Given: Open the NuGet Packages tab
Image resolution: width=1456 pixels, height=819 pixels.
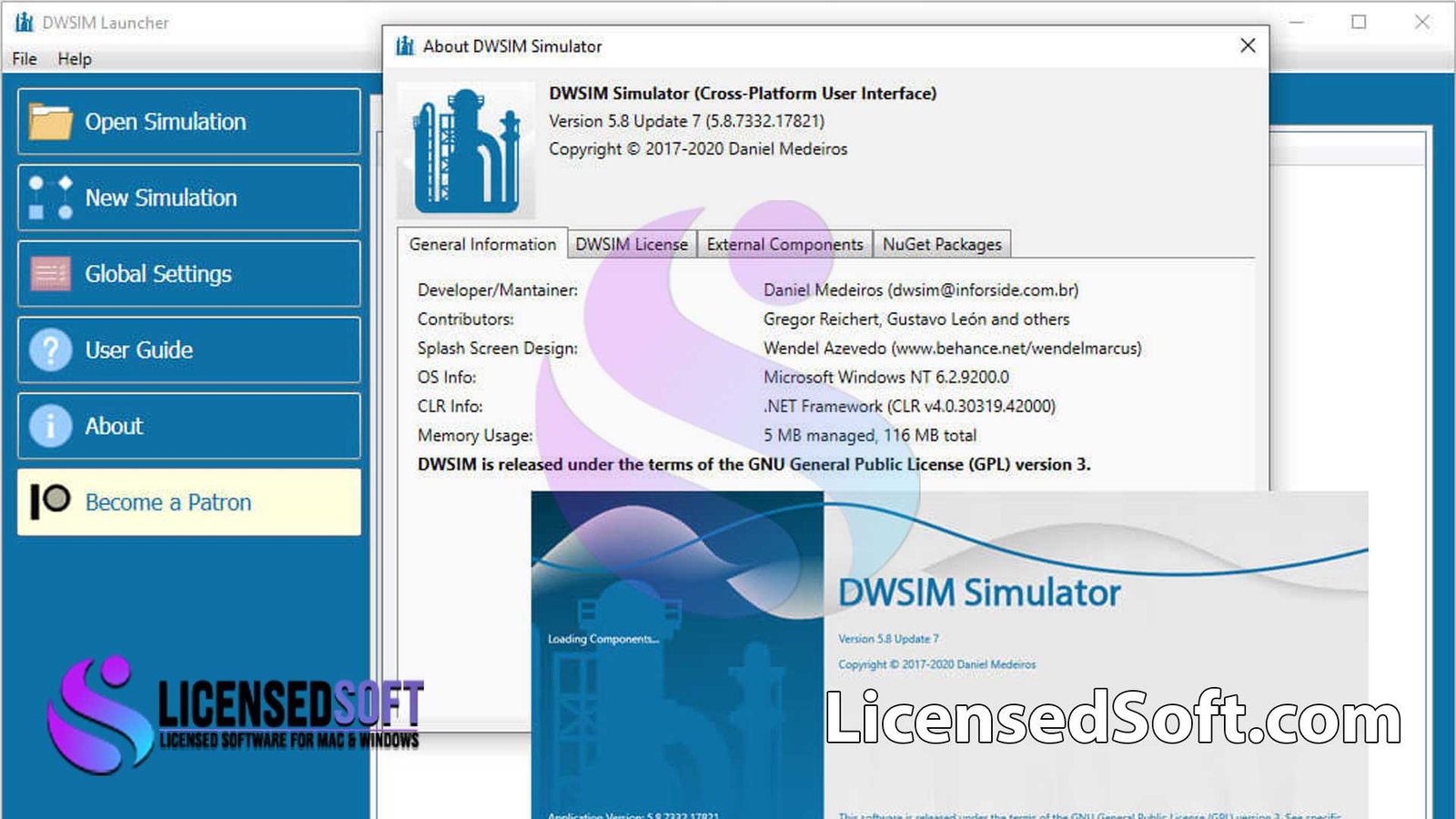Looking at the screenshot, I should pyautogui.click(x=942, y=244).
